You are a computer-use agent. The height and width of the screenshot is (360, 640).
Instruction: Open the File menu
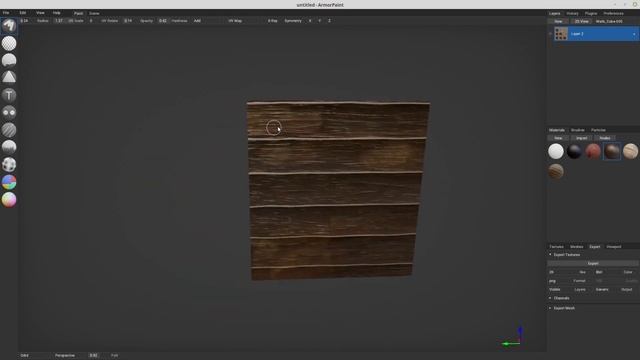point(6,13)
